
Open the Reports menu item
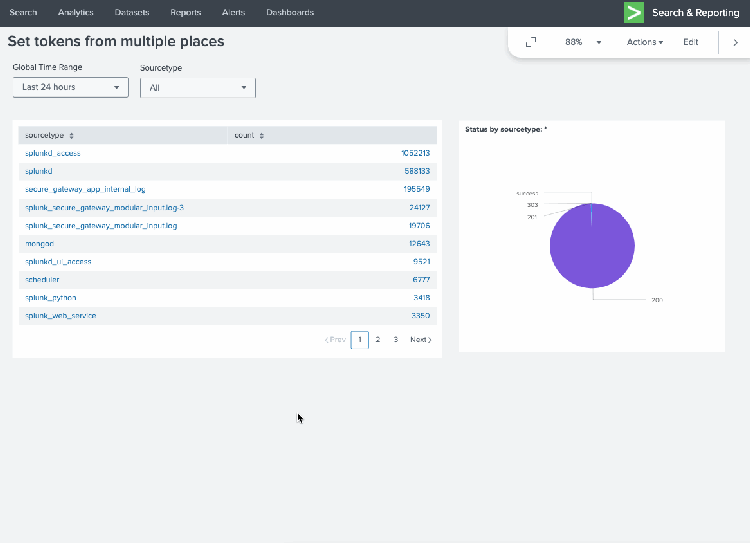185,13
